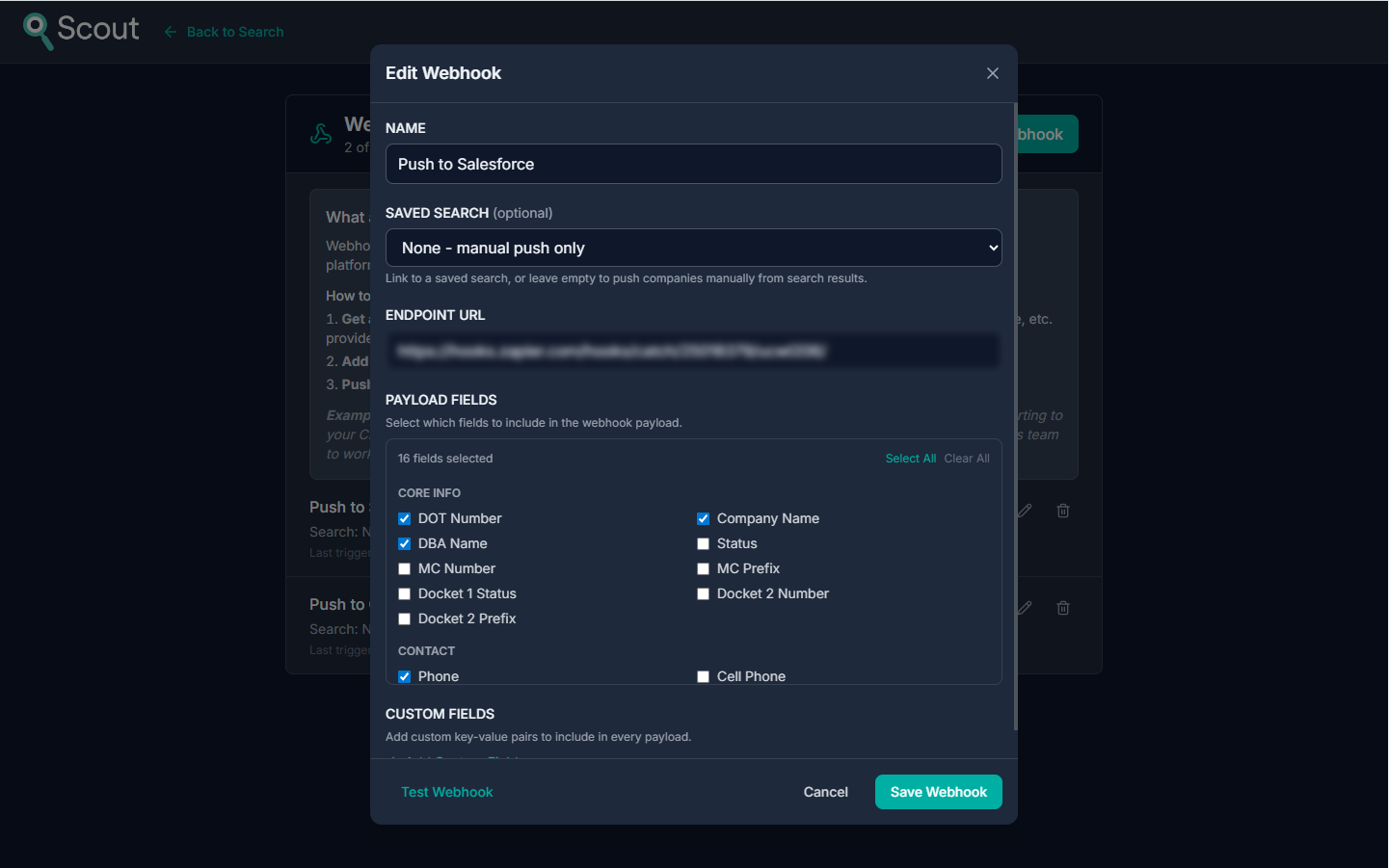Screen dimensions: 1389x868
Task: Uncheck the DOT Number field
Action: [x=404, y=518]
